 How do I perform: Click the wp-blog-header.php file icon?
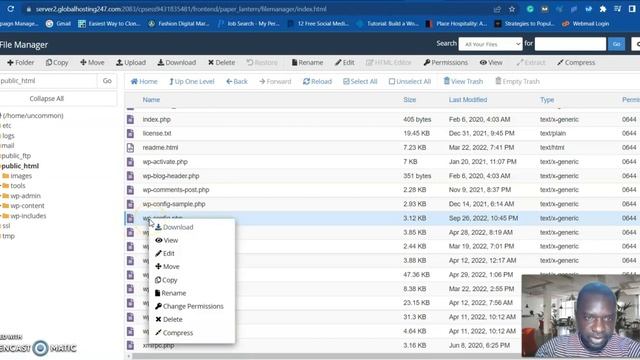click(130, 176)
